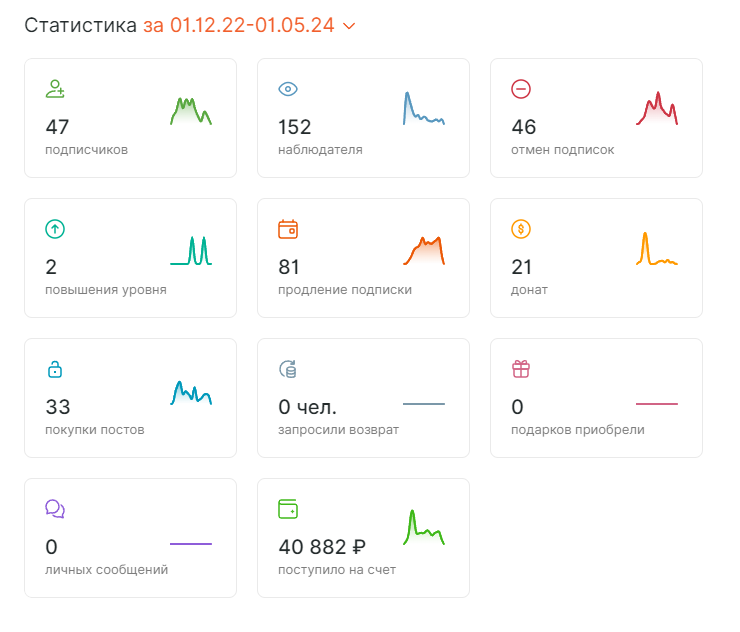Click the 40 882 ₽ income sparkline
This screenshot has width=740, height=632.
[x=424, y=528]
